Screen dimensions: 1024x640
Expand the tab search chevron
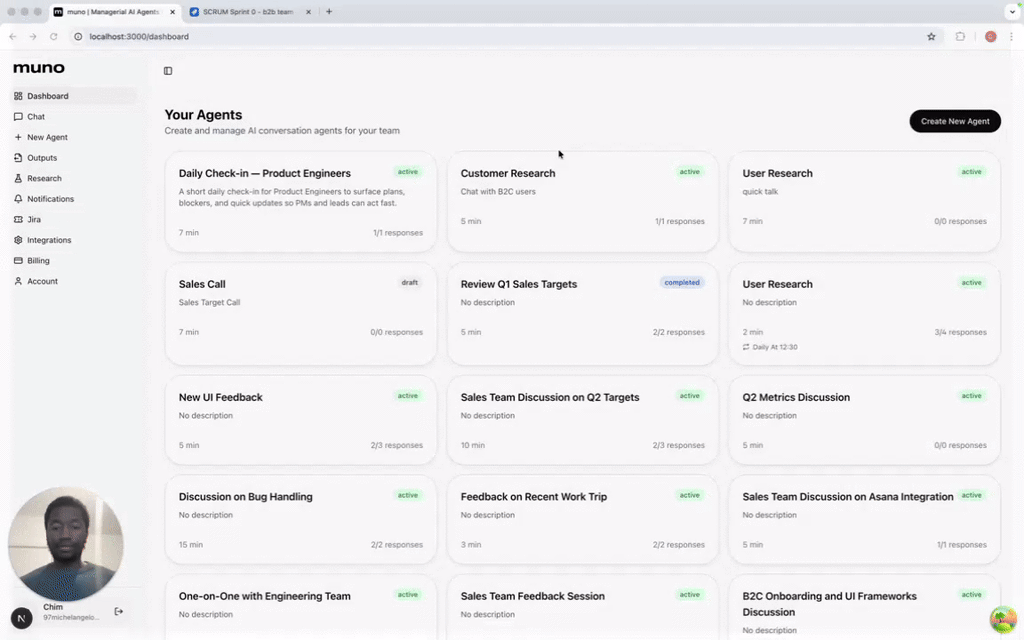[x=1011, y=12]
